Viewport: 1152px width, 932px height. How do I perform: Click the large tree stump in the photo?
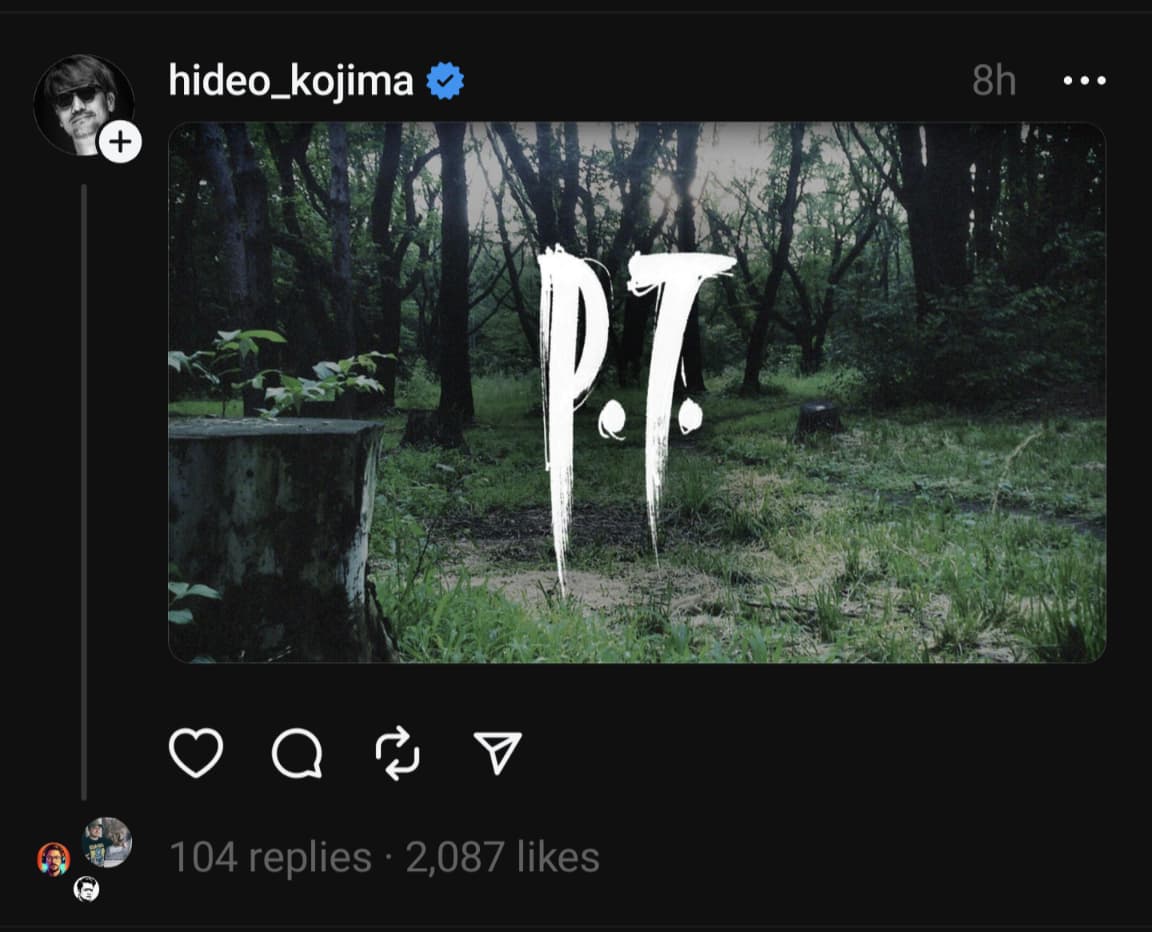click(x=276, y=536)
